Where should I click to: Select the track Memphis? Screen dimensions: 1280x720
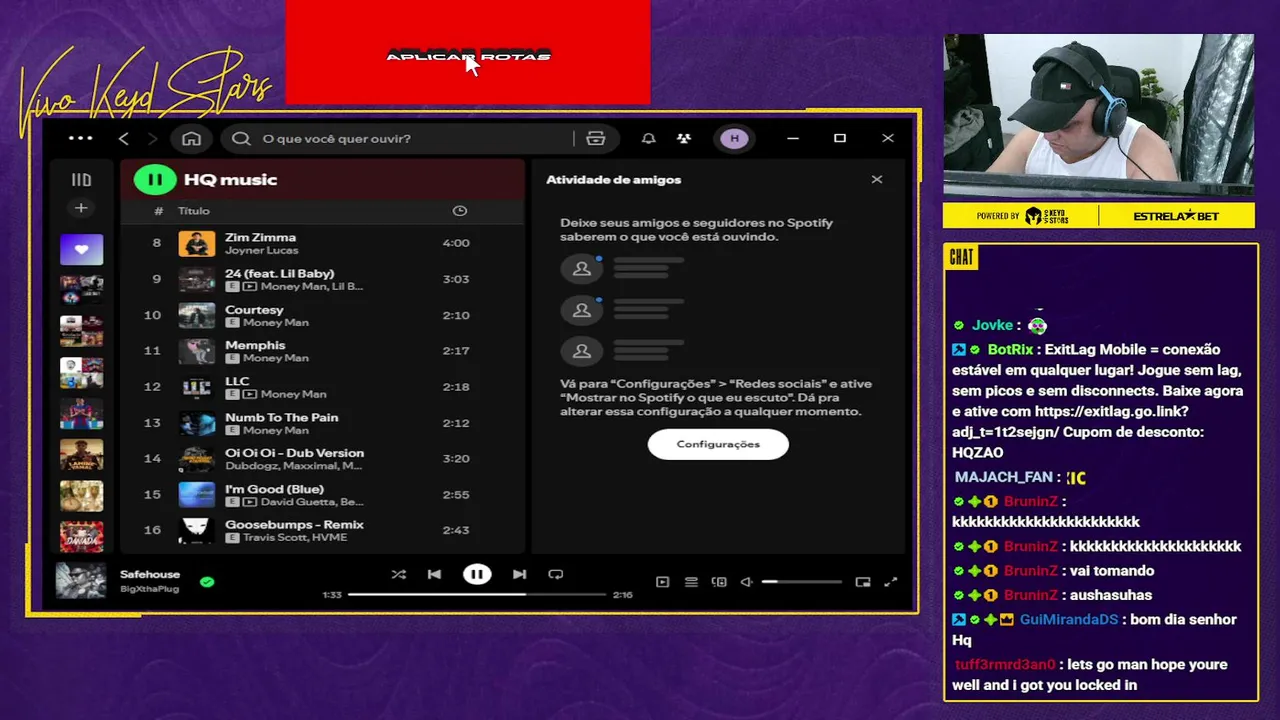[322, 351]
